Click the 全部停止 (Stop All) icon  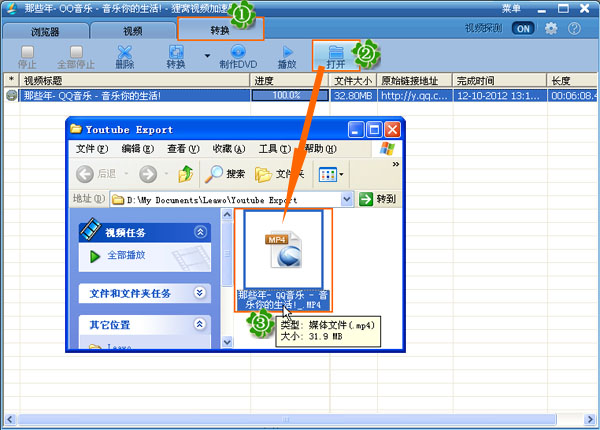(x=76, y=52)
